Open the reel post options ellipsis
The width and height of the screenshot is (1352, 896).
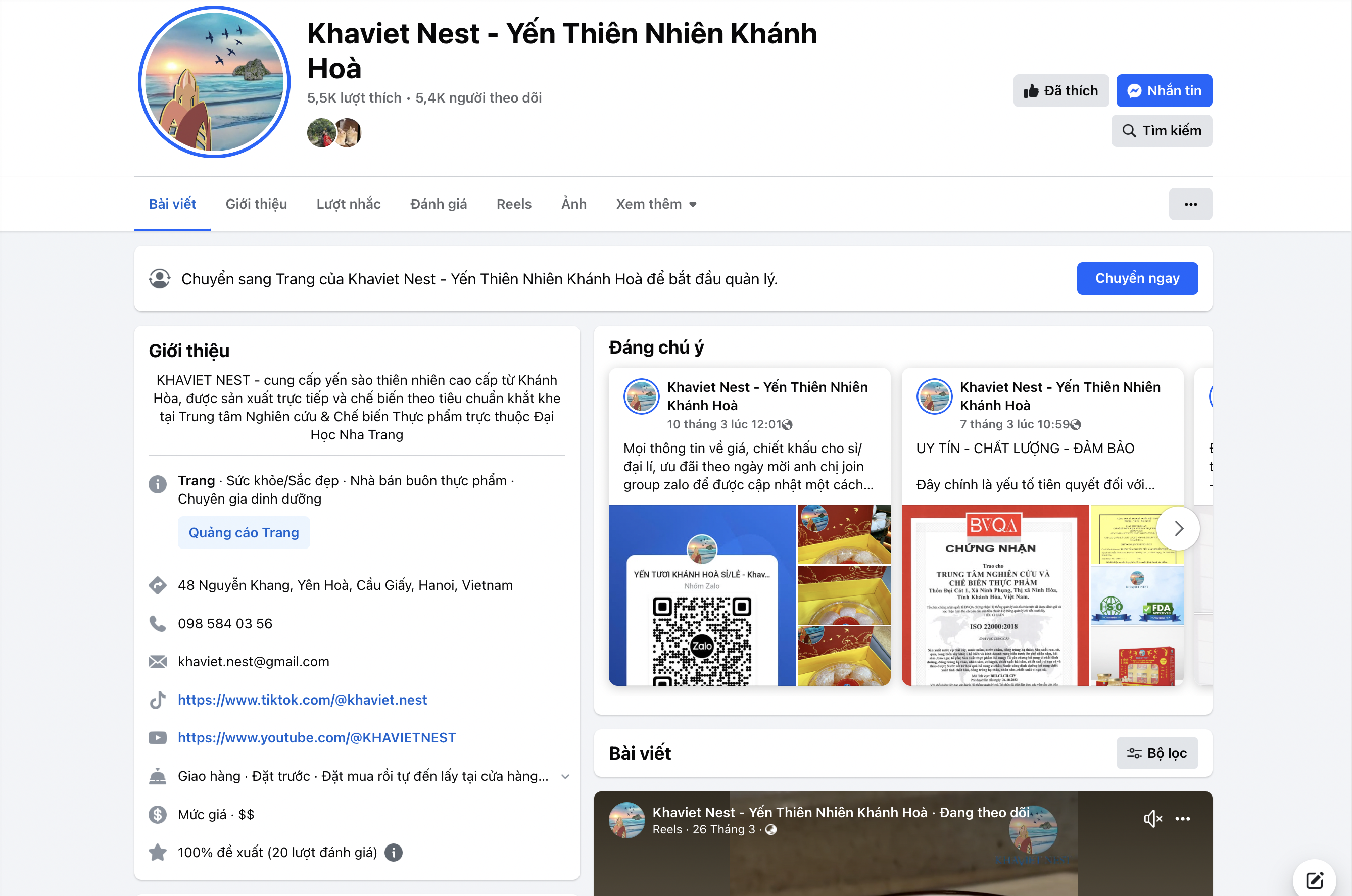click(1182, 819)
